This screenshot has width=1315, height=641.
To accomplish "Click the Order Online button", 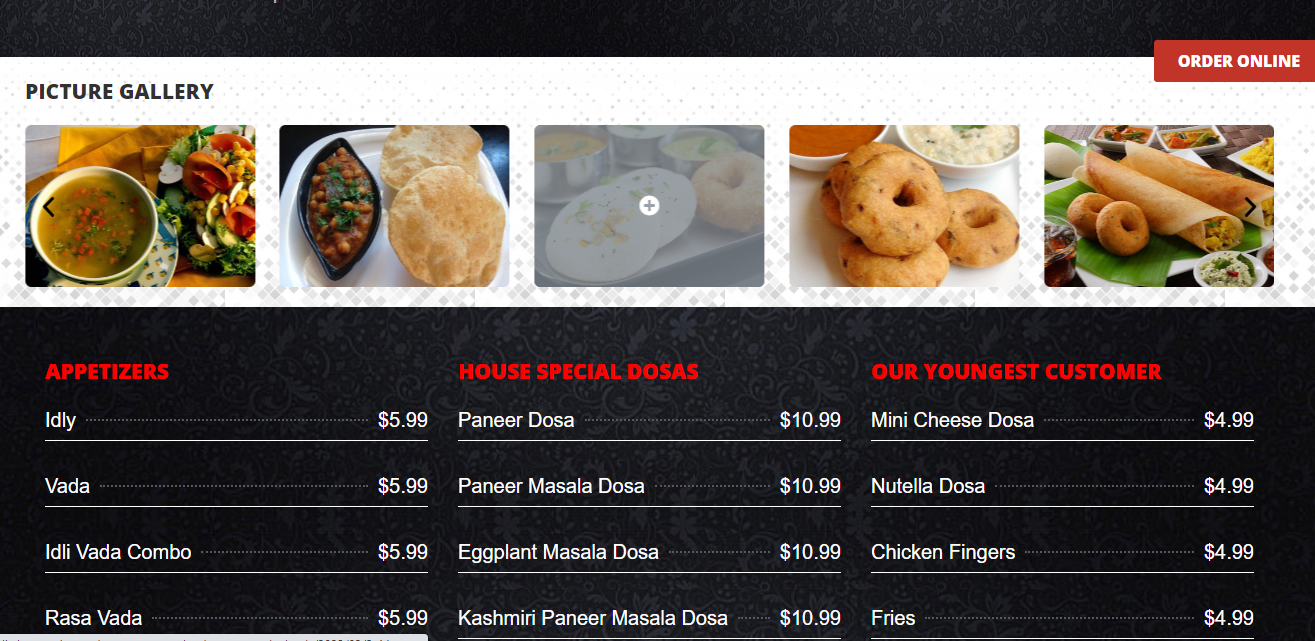I will 1234,61.
